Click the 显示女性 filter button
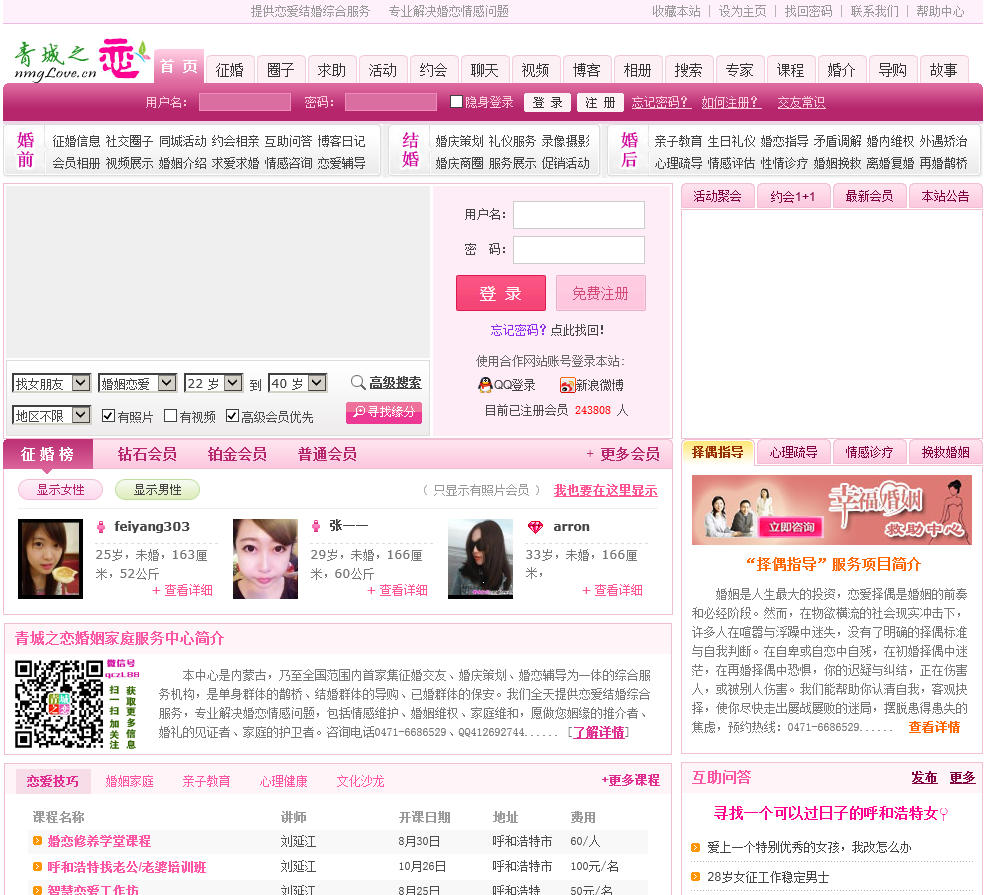 click(x=60, y=490)
